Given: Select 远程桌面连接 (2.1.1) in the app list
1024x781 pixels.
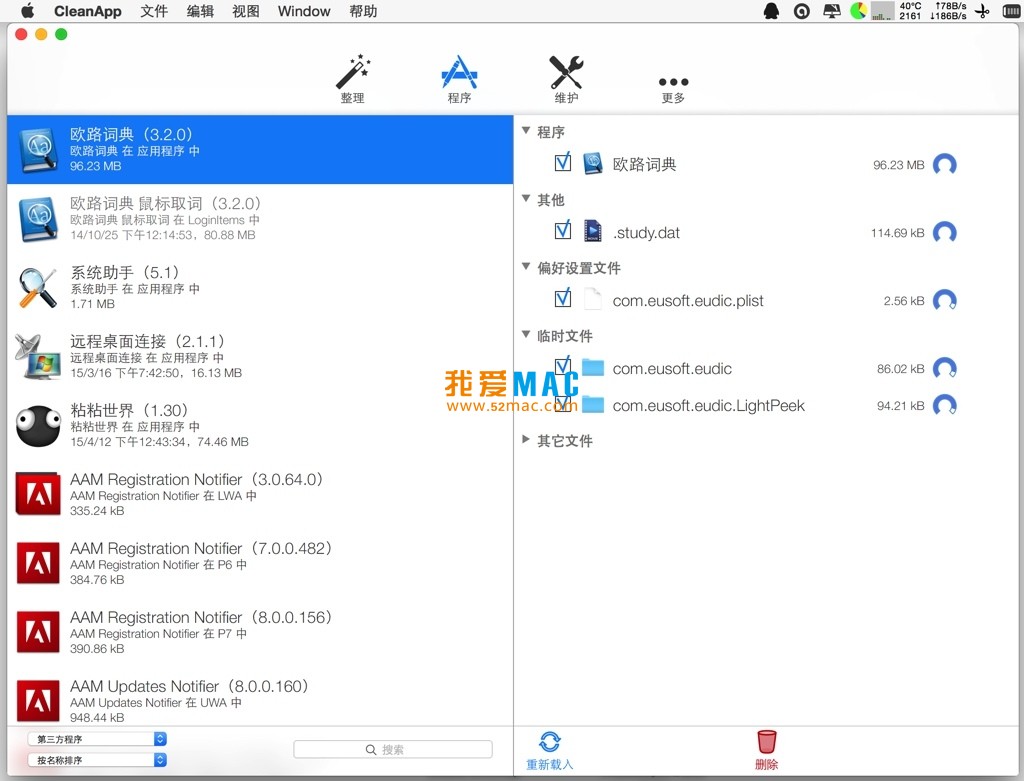Looking at the screenshot, I should pos(260,357).
